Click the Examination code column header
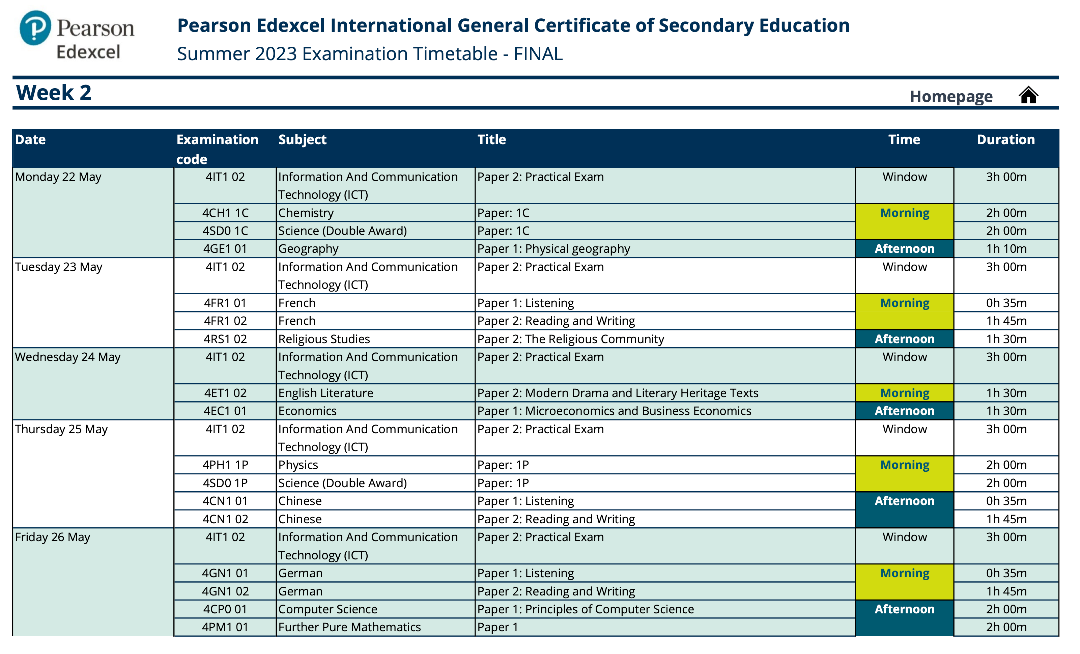 click(217, 149)
